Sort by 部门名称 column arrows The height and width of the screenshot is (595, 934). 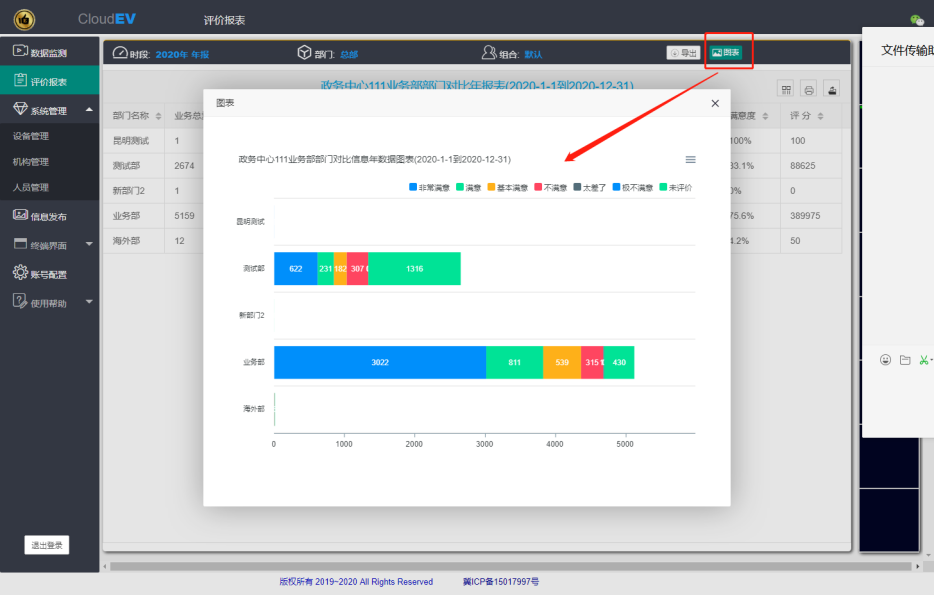[158, 116]
